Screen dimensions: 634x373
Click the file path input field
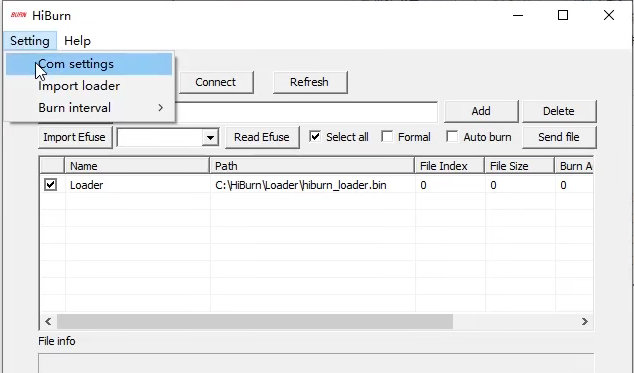tap(306, 112)
